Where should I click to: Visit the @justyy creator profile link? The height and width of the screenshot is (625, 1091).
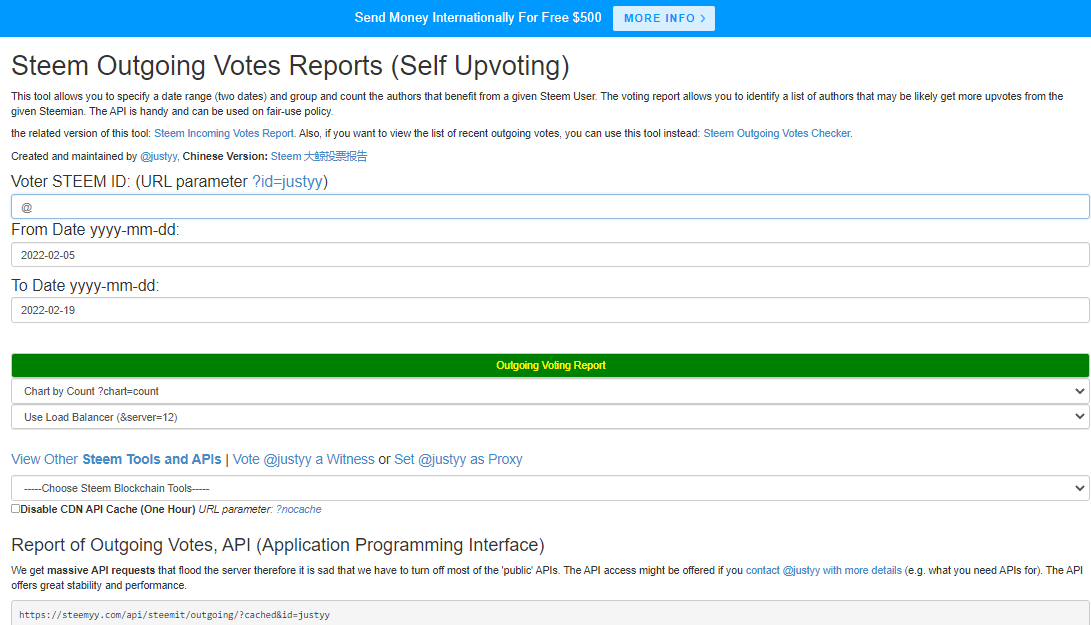click(159, 157)
